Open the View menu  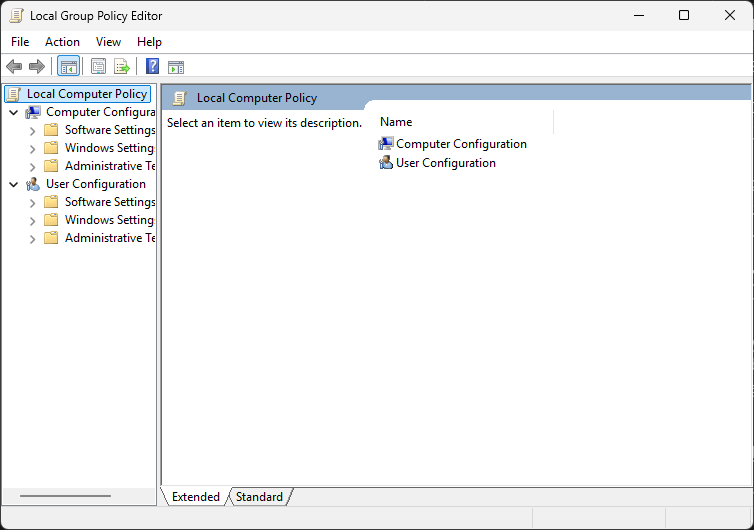pyautogui.click(x=108, y=42)
